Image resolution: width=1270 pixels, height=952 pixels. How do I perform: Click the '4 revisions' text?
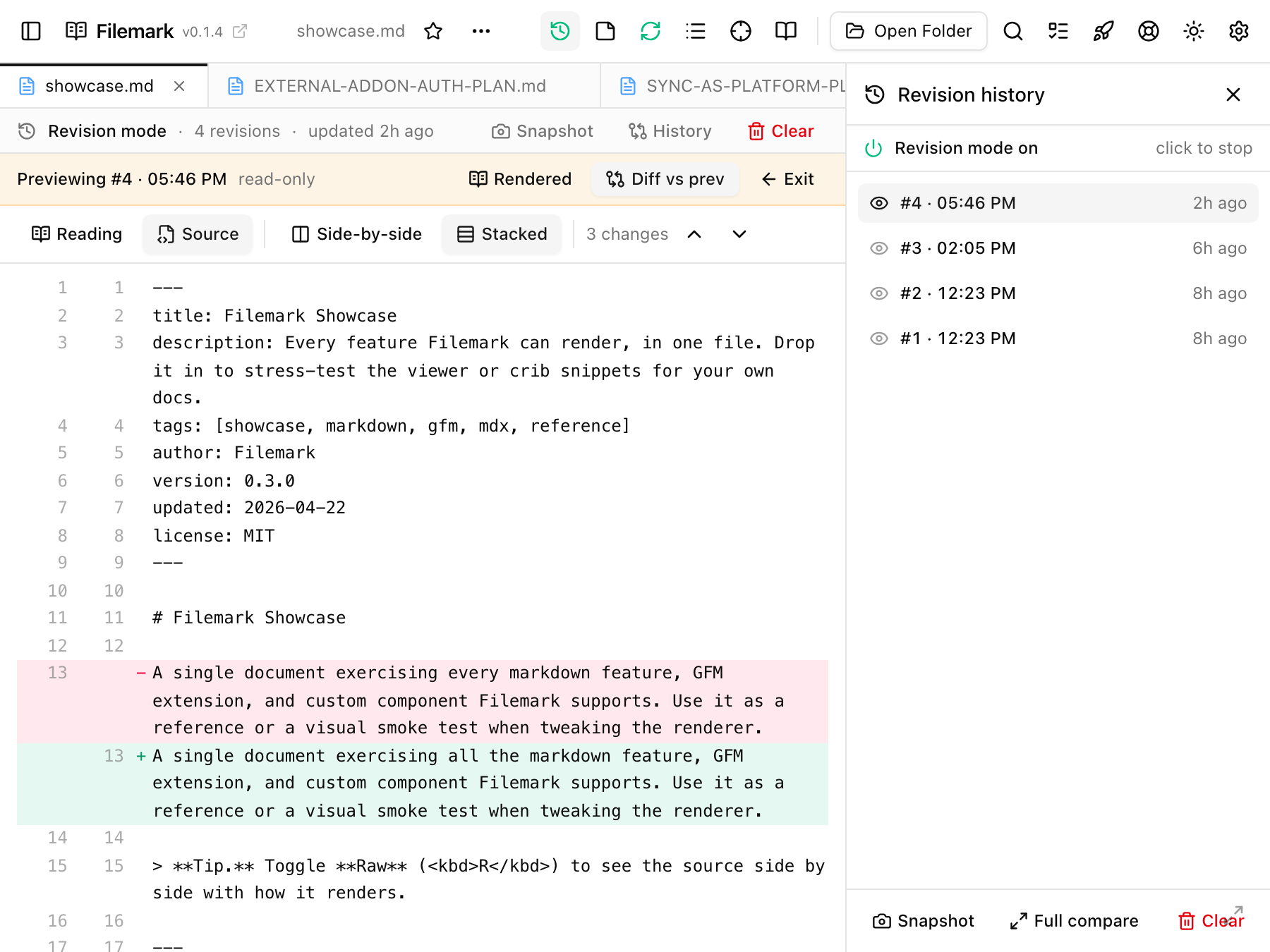(x=237, y=131)
